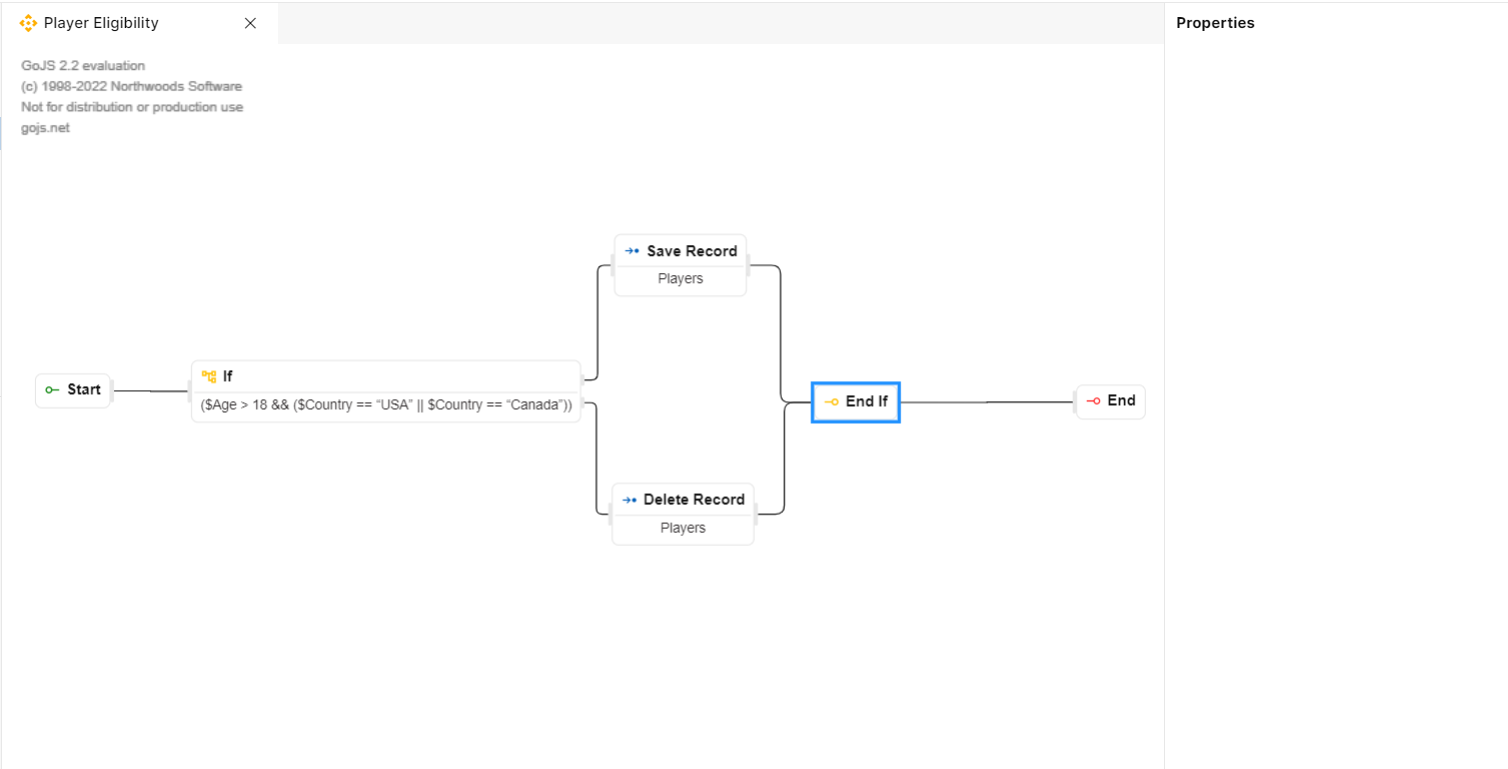Click Players under Delete Record
The width and height of the screenshot is (1508, 769).
(683, 528)
